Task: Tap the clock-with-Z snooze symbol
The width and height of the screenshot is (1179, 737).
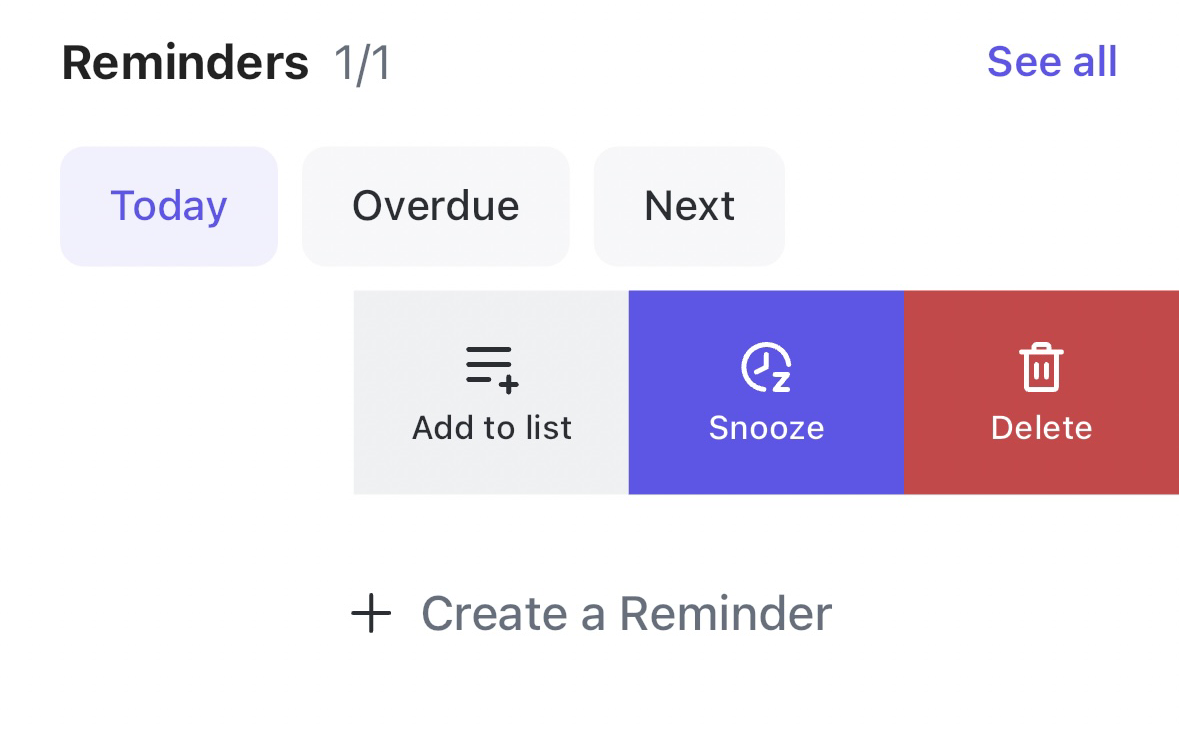Action: pos(766,367)
